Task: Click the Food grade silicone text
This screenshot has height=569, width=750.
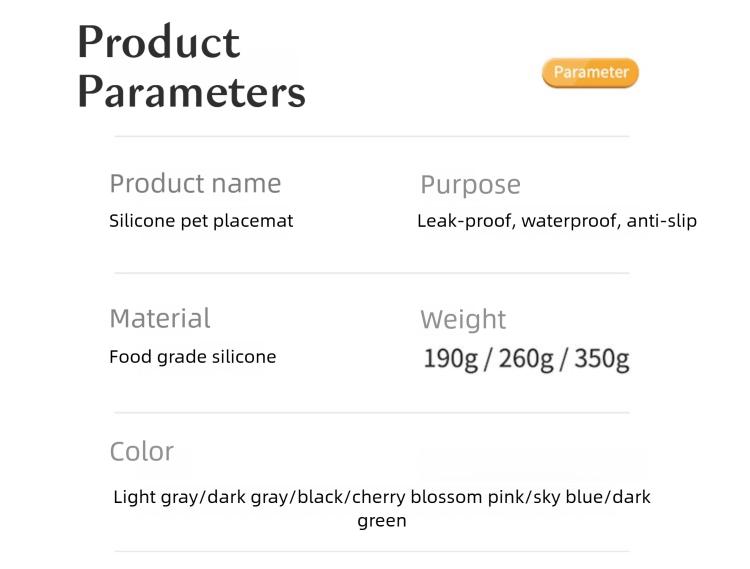Action: coord(192,357)
